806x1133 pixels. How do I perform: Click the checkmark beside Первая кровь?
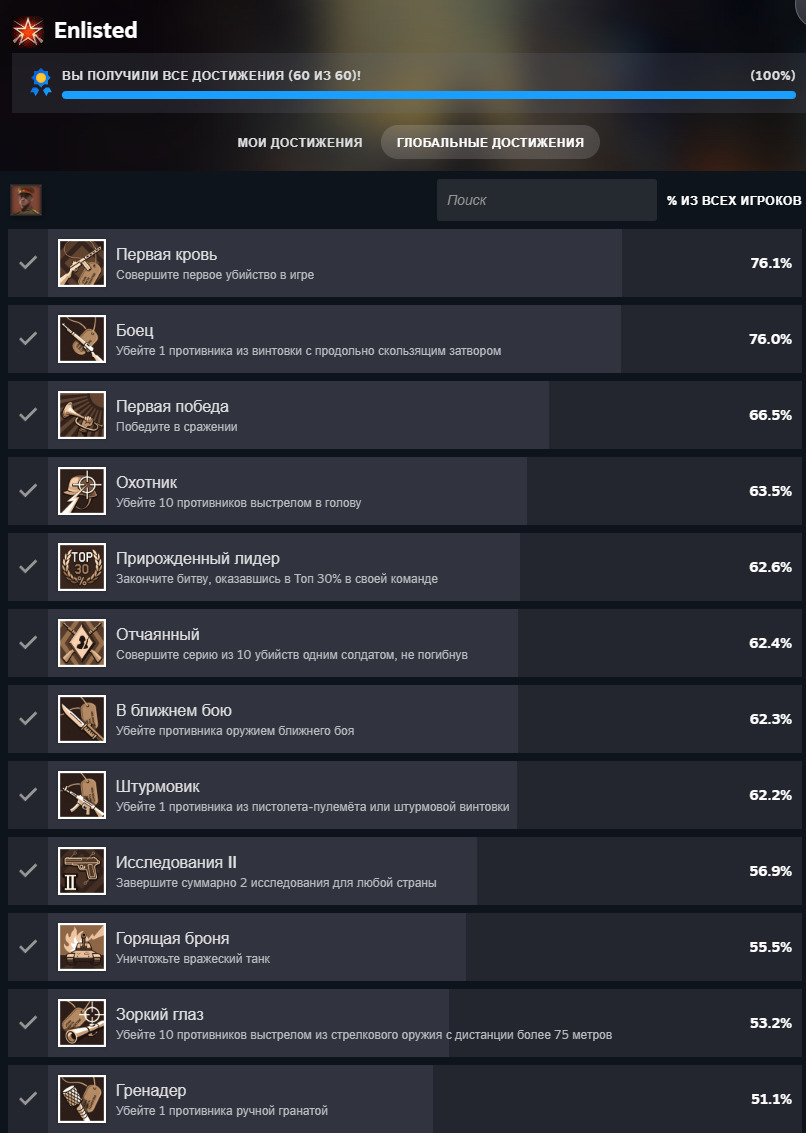click(x=28, y=263)
